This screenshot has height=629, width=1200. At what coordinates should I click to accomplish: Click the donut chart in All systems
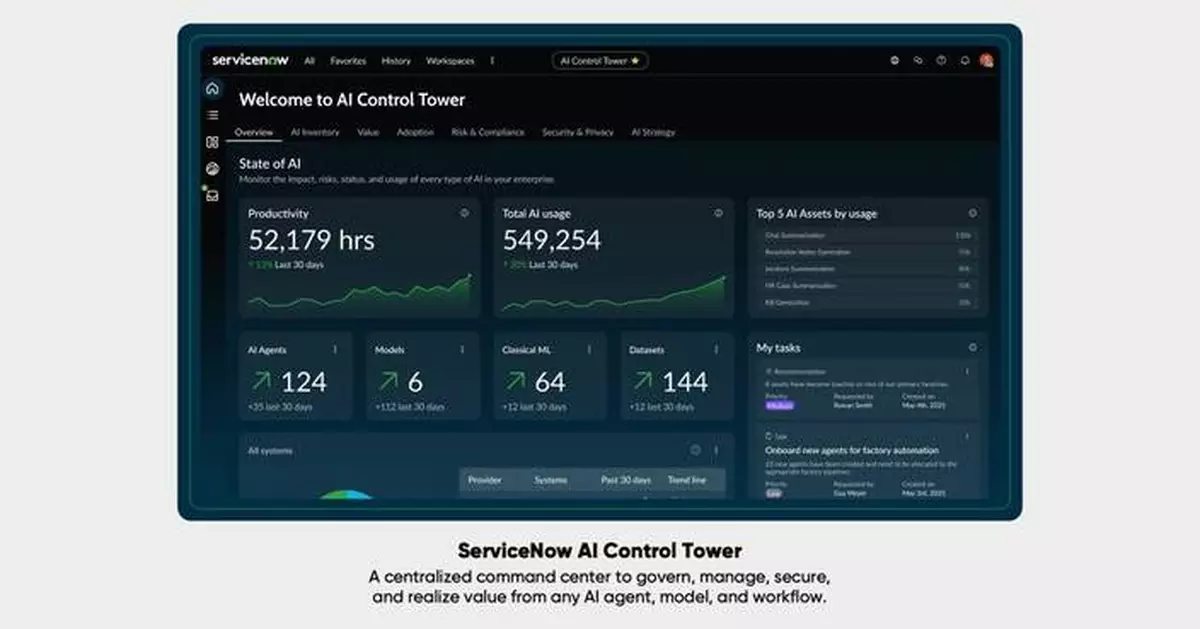[x=345, y=495]
